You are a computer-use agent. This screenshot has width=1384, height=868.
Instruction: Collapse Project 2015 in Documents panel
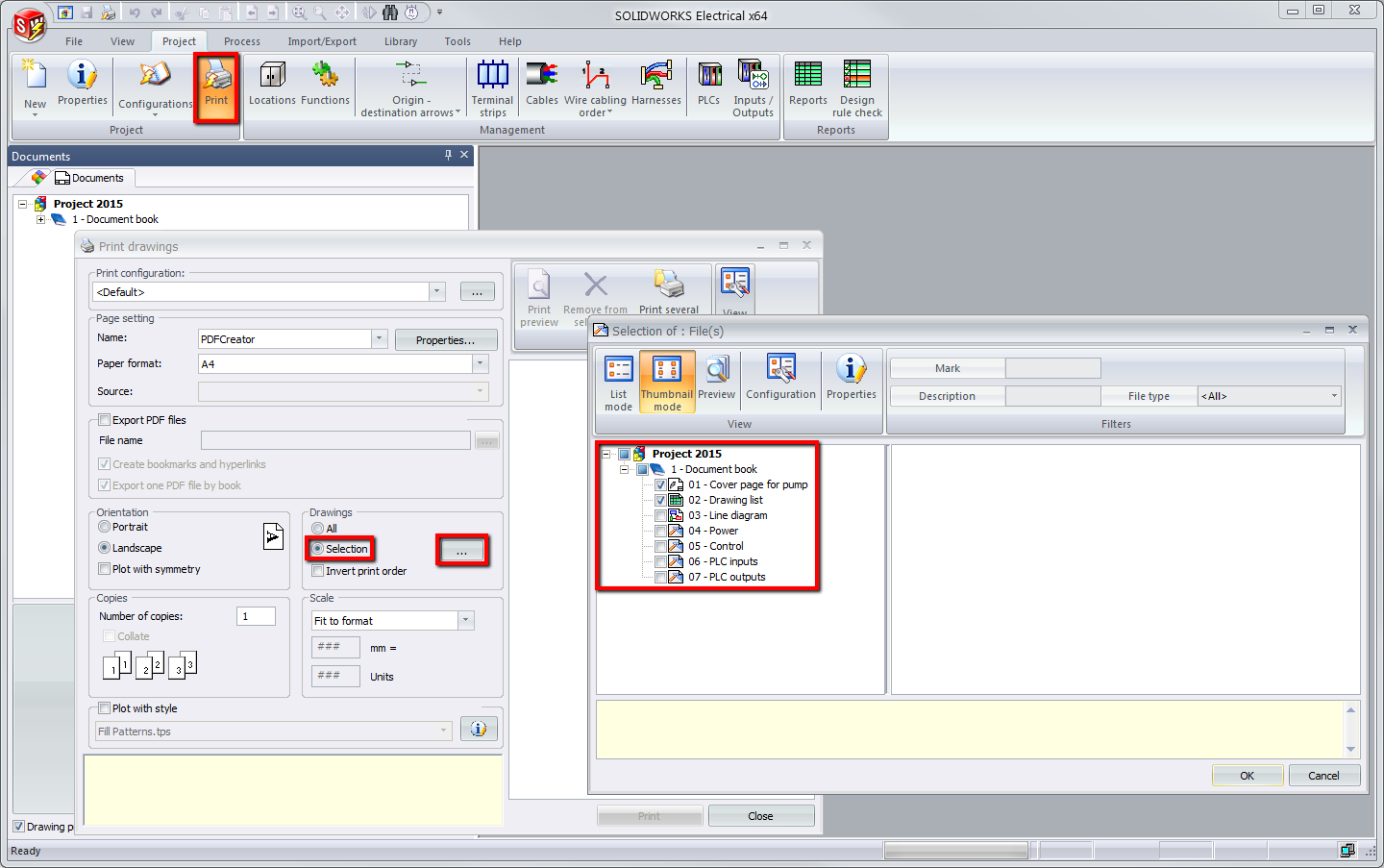click(23, 204)
